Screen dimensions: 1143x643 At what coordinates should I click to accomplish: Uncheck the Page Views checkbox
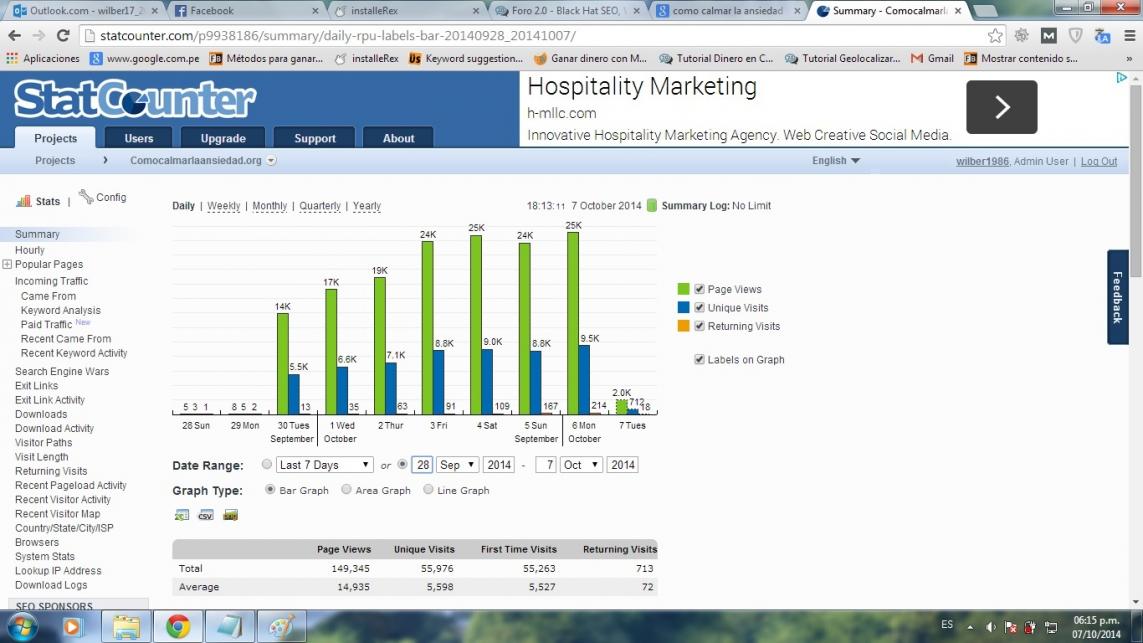[x=700, y=289]
